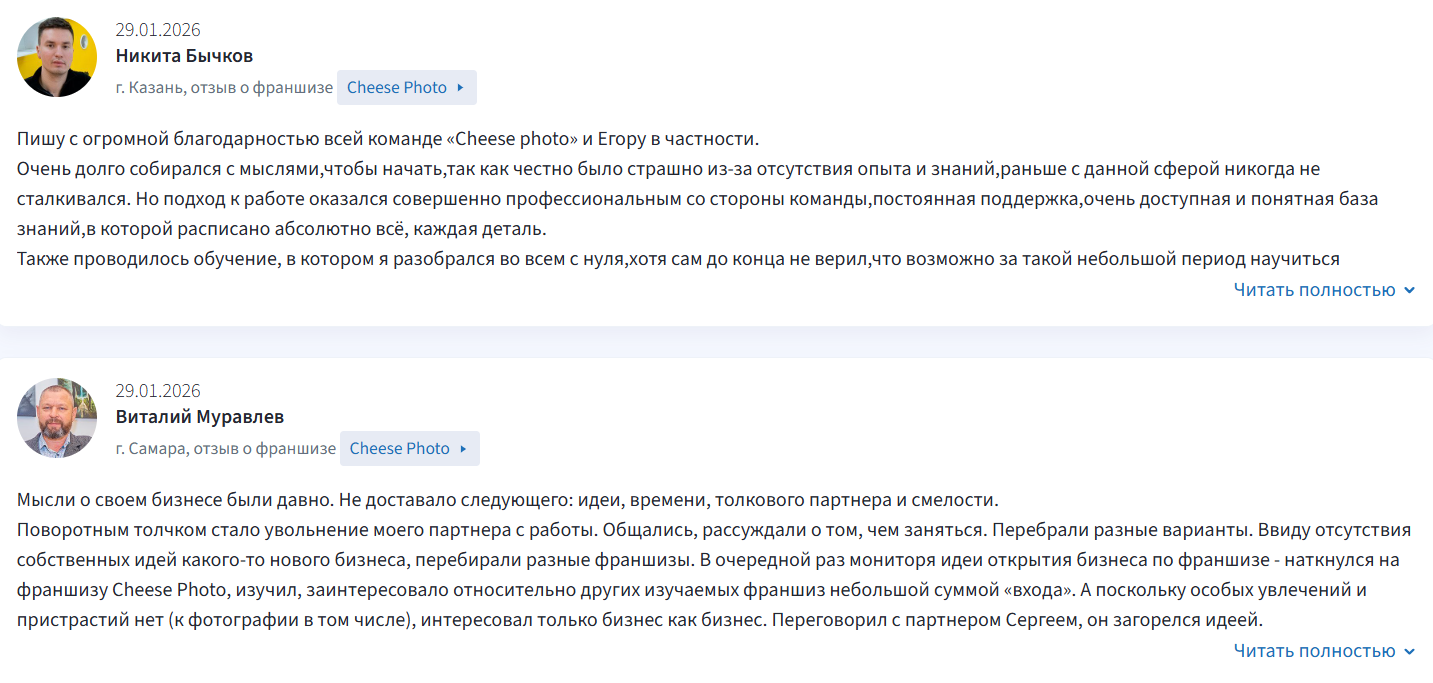The height and width of the screenshot is (683, 1433).
Task: Click the review line starting "Пишу с огромной благодарностью"
Action: click(x=388, y=139)
